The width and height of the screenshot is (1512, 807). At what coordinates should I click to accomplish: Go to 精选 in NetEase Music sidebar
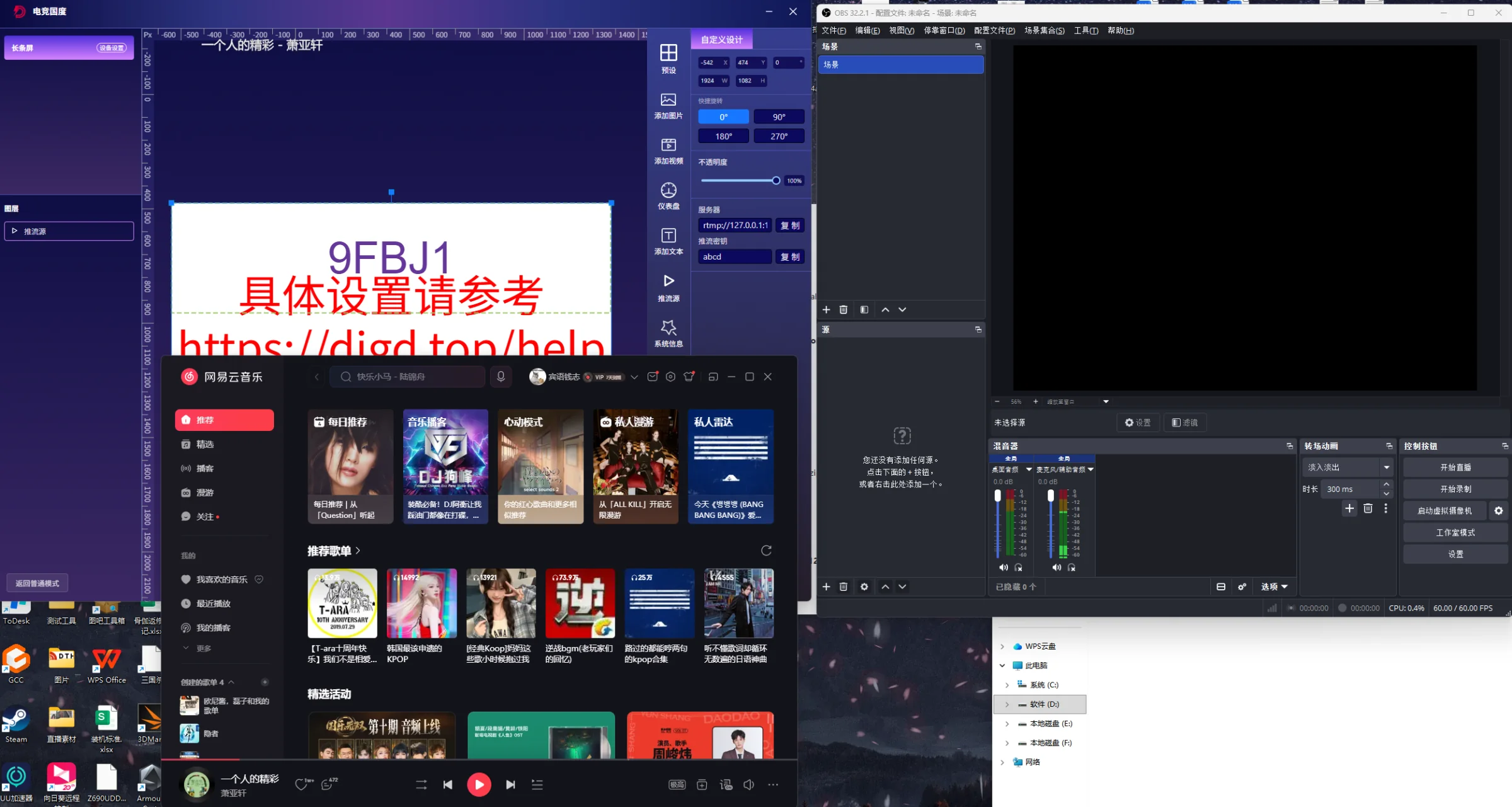point(224,444)
